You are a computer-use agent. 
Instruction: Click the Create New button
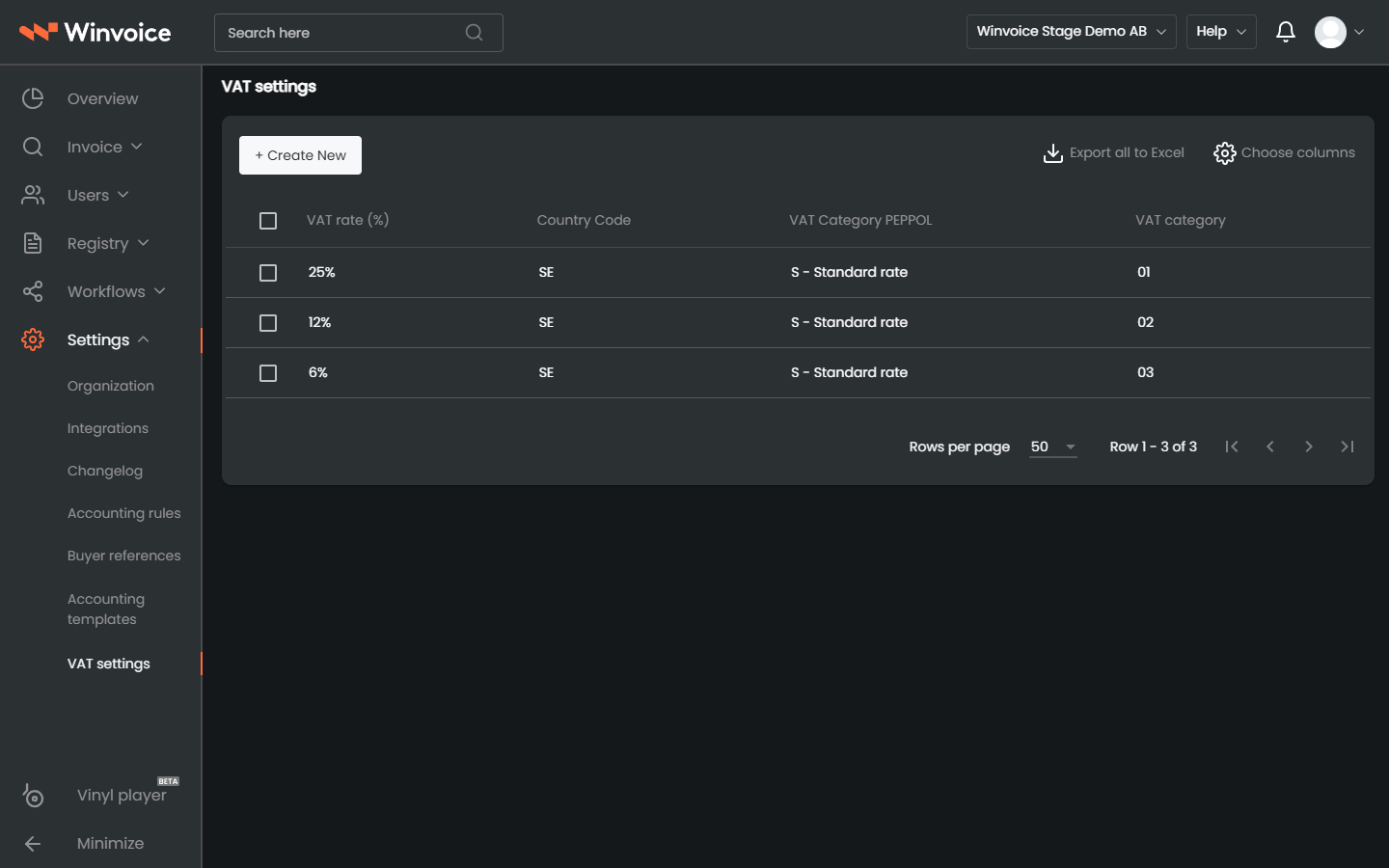point(300,155)
